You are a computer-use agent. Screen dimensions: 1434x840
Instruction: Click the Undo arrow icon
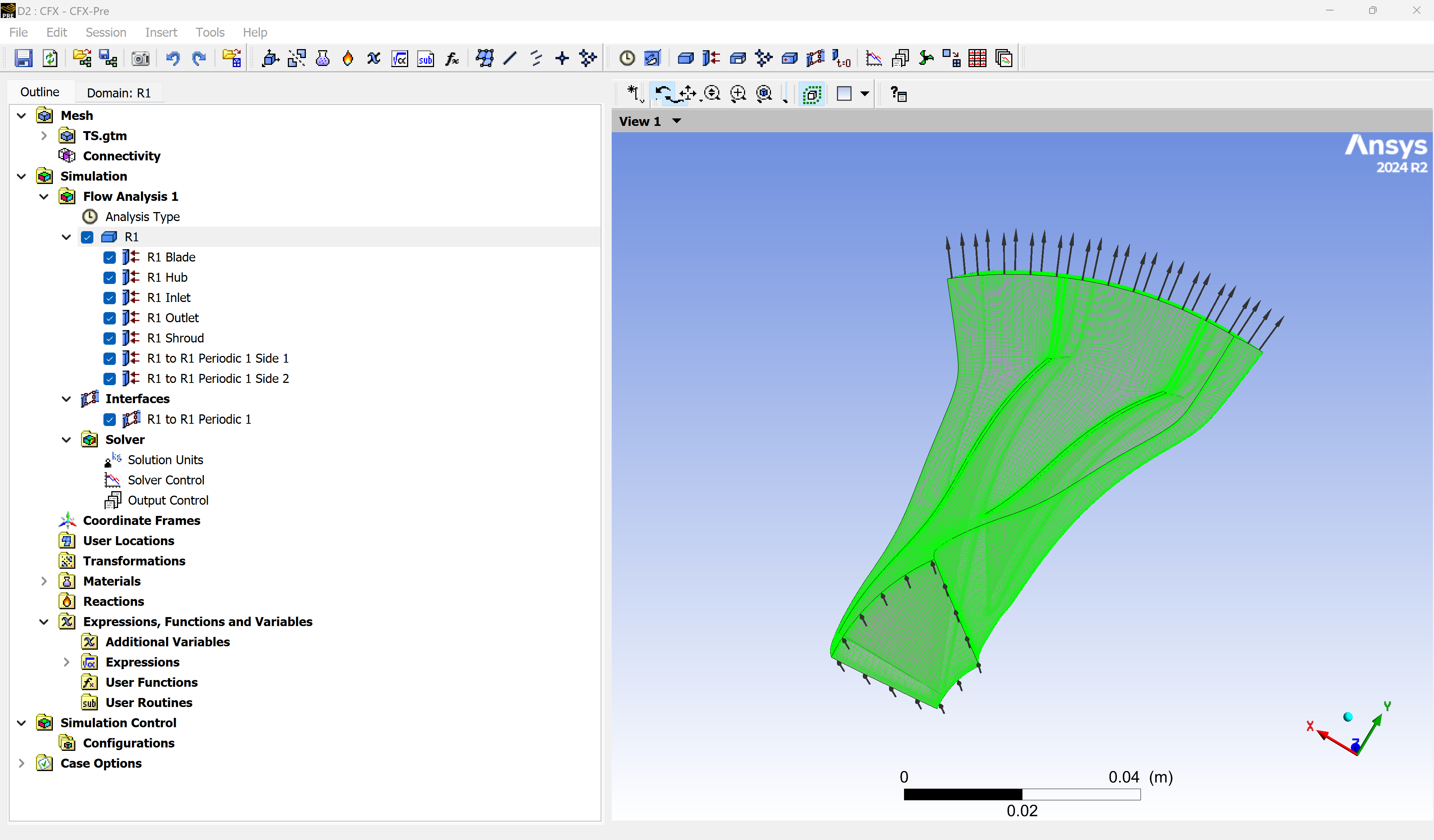click(172, 58)
